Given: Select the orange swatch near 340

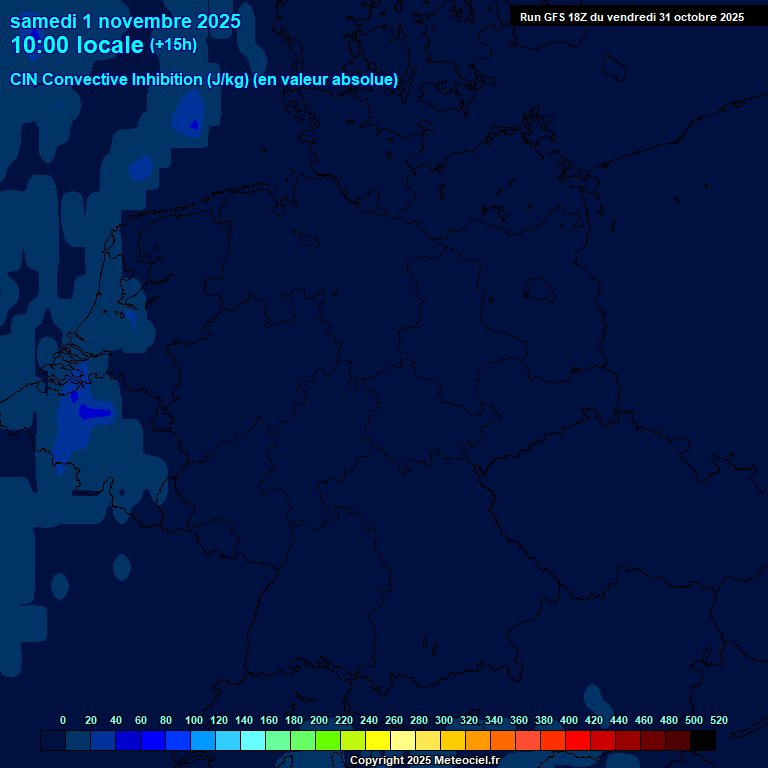Looking at the screenshot, I should point(503,741).
